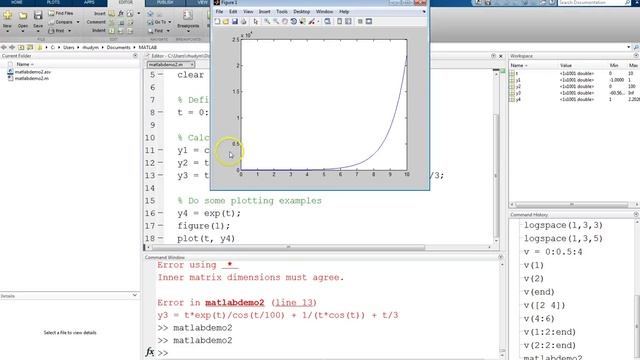Image resolution: width=640 pixels, height=360 pixels.
Task: Select the Zoom In tool in figure toolbar
Action: click(x=267, y=21)
